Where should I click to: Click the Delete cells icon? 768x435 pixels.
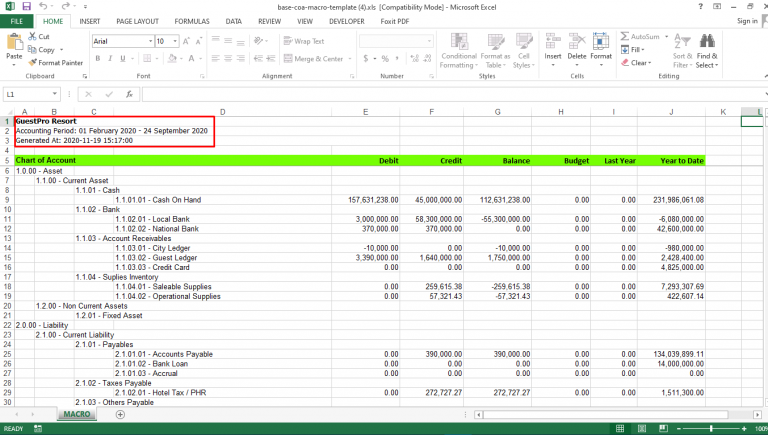[577, 45]
